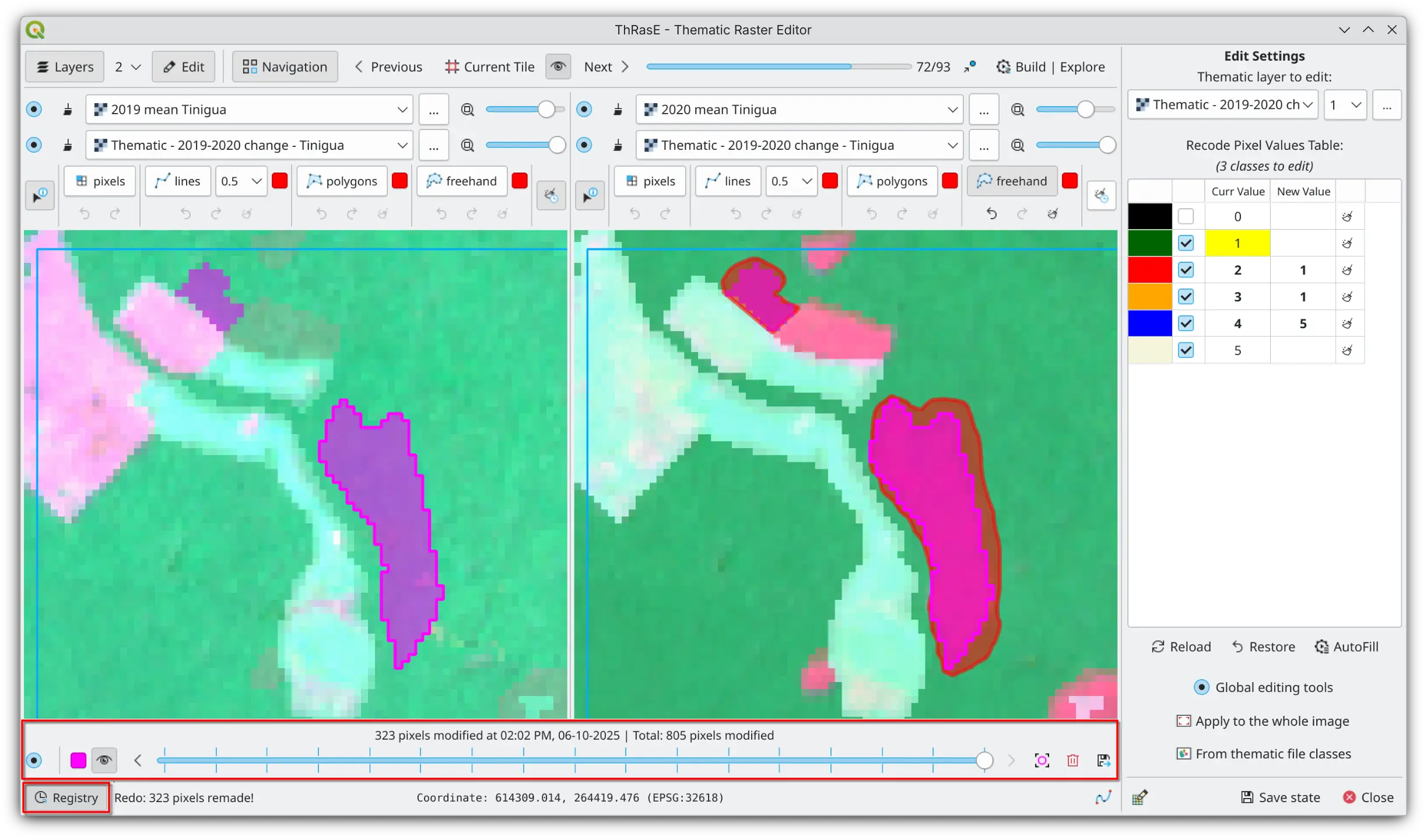Switch to the Navigation panel button
This screenshot has width=1427, height=840.
click(x=285, y=67)
